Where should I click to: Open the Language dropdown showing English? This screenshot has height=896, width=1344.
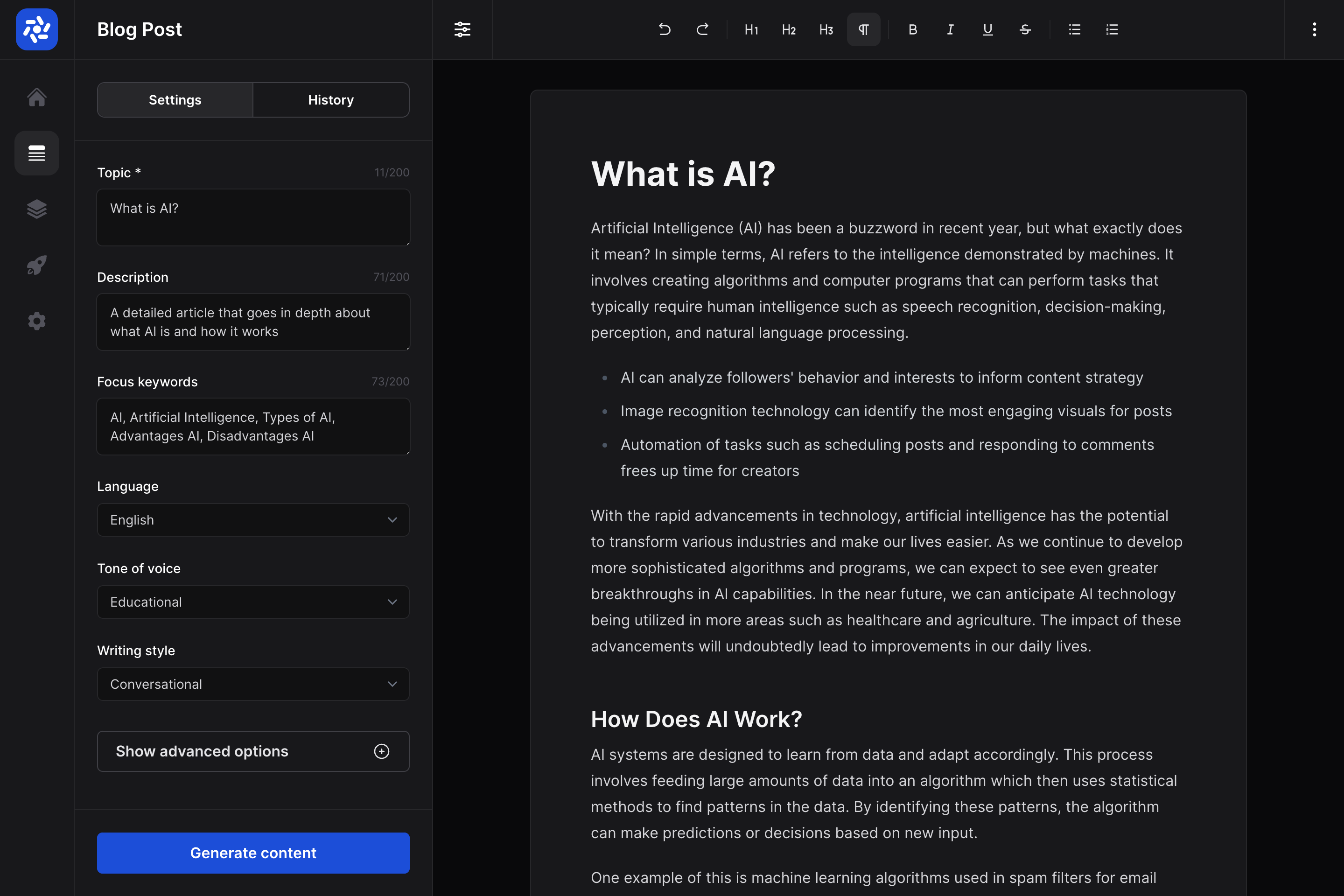click(253, 519)
